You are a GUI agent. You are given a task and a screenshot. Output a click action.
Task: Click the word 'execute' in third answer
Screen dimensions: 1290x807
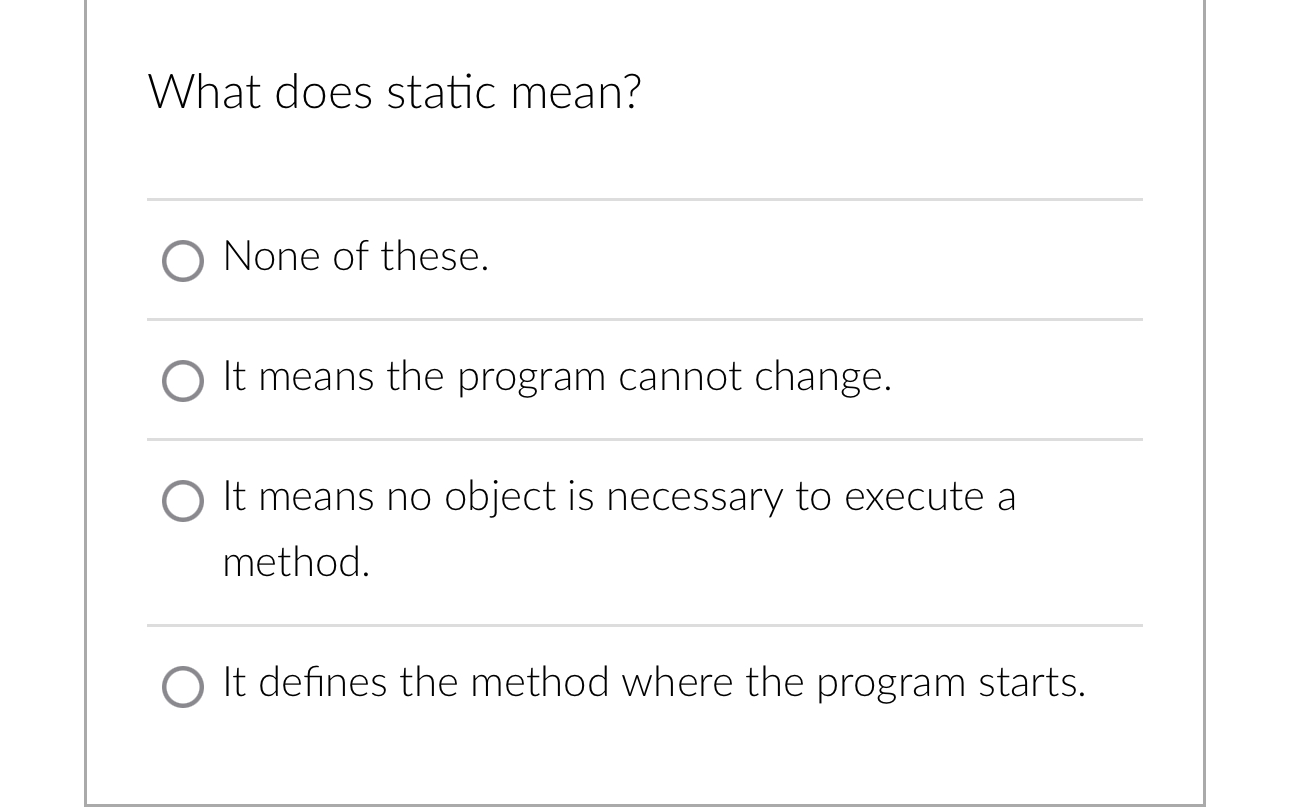click(914, 497)
